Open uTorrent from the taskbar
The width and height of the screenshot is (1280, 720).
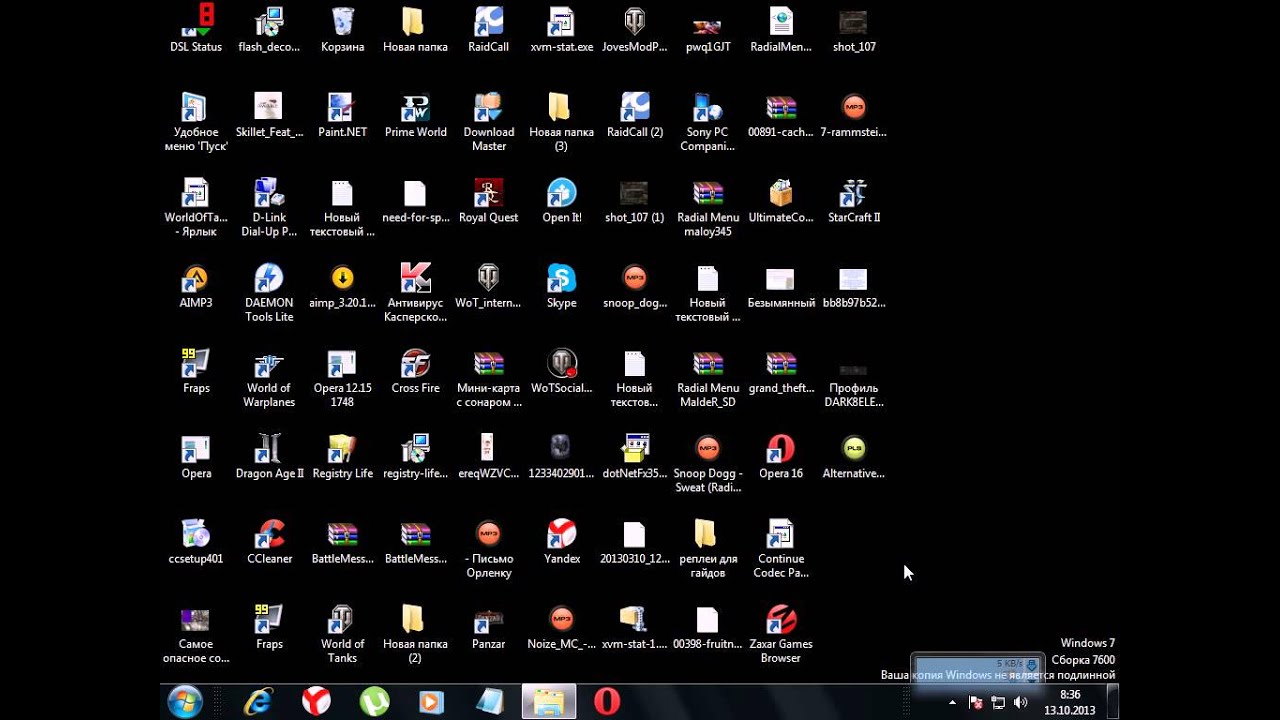tap(374, 702)
